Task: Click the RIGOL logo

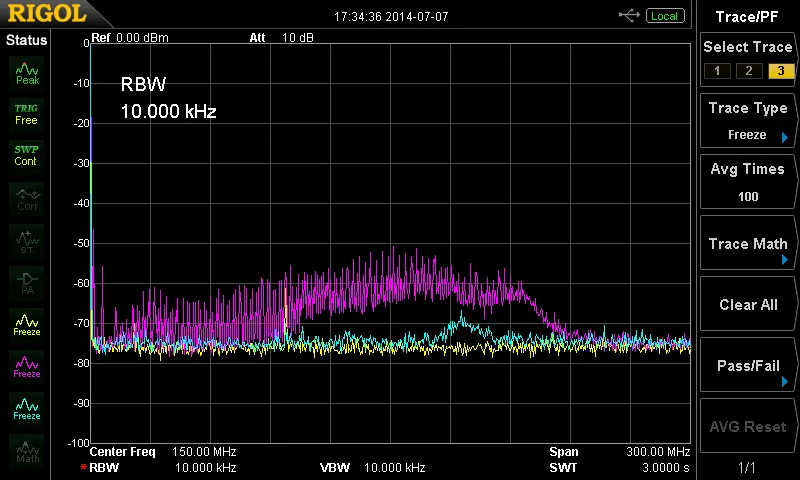Action: (x=47, y=13)
